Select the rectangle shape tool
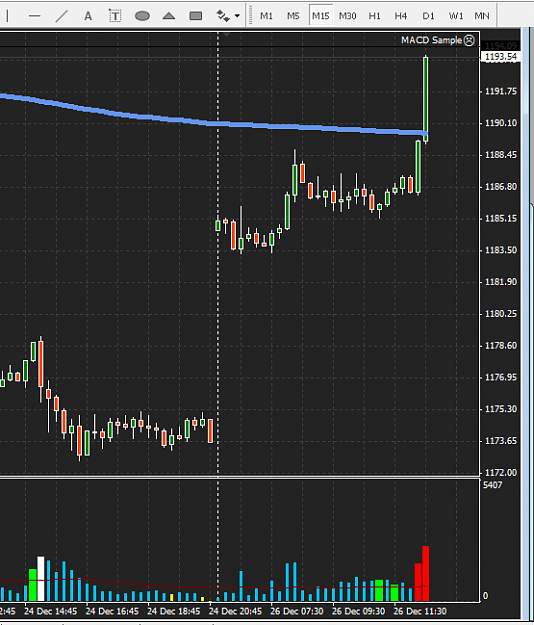Viewport: 534px width, 625px height. tap(196, 16)
